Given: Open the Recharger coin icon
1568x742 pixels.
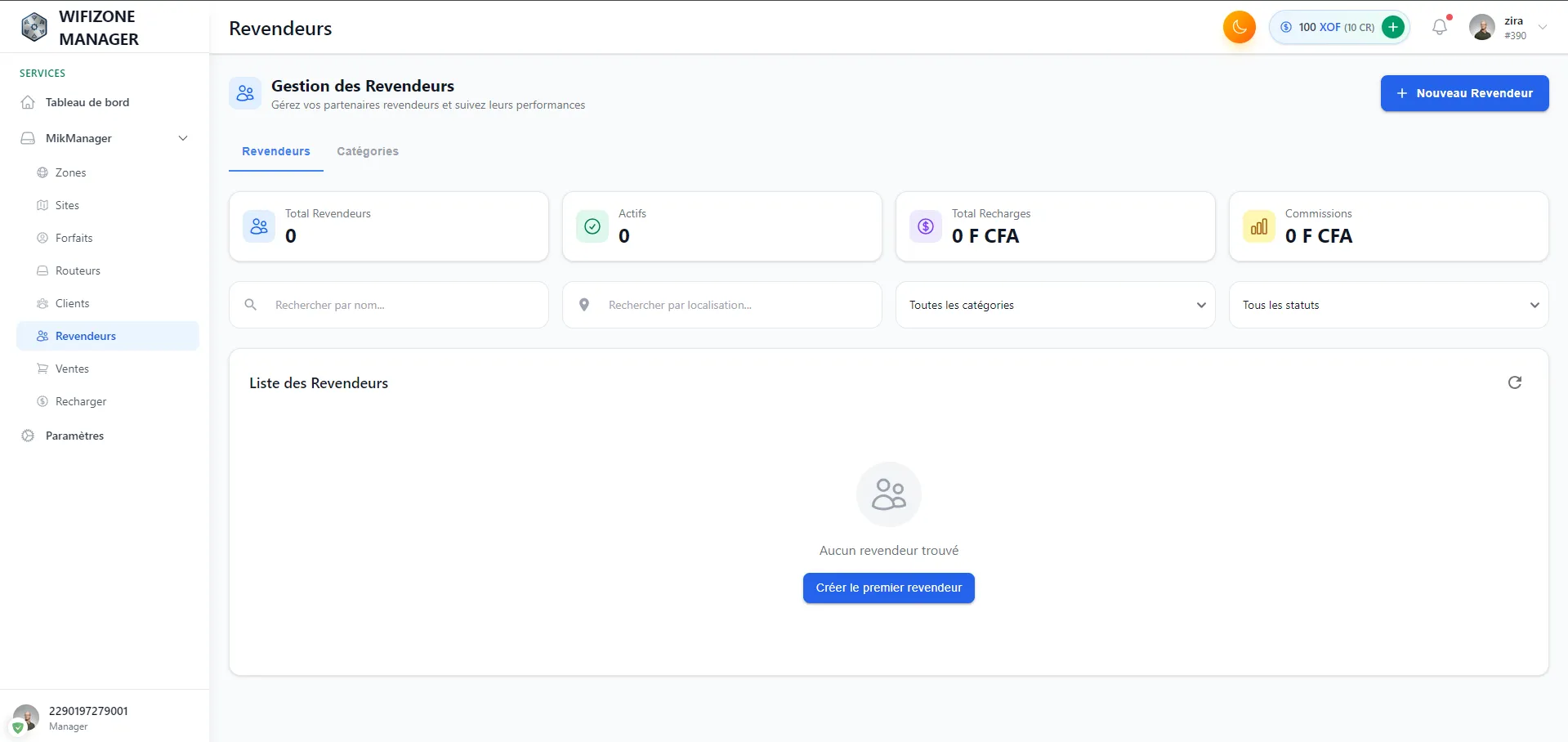Looking at the screenshot, I should (x=42, y=401).
